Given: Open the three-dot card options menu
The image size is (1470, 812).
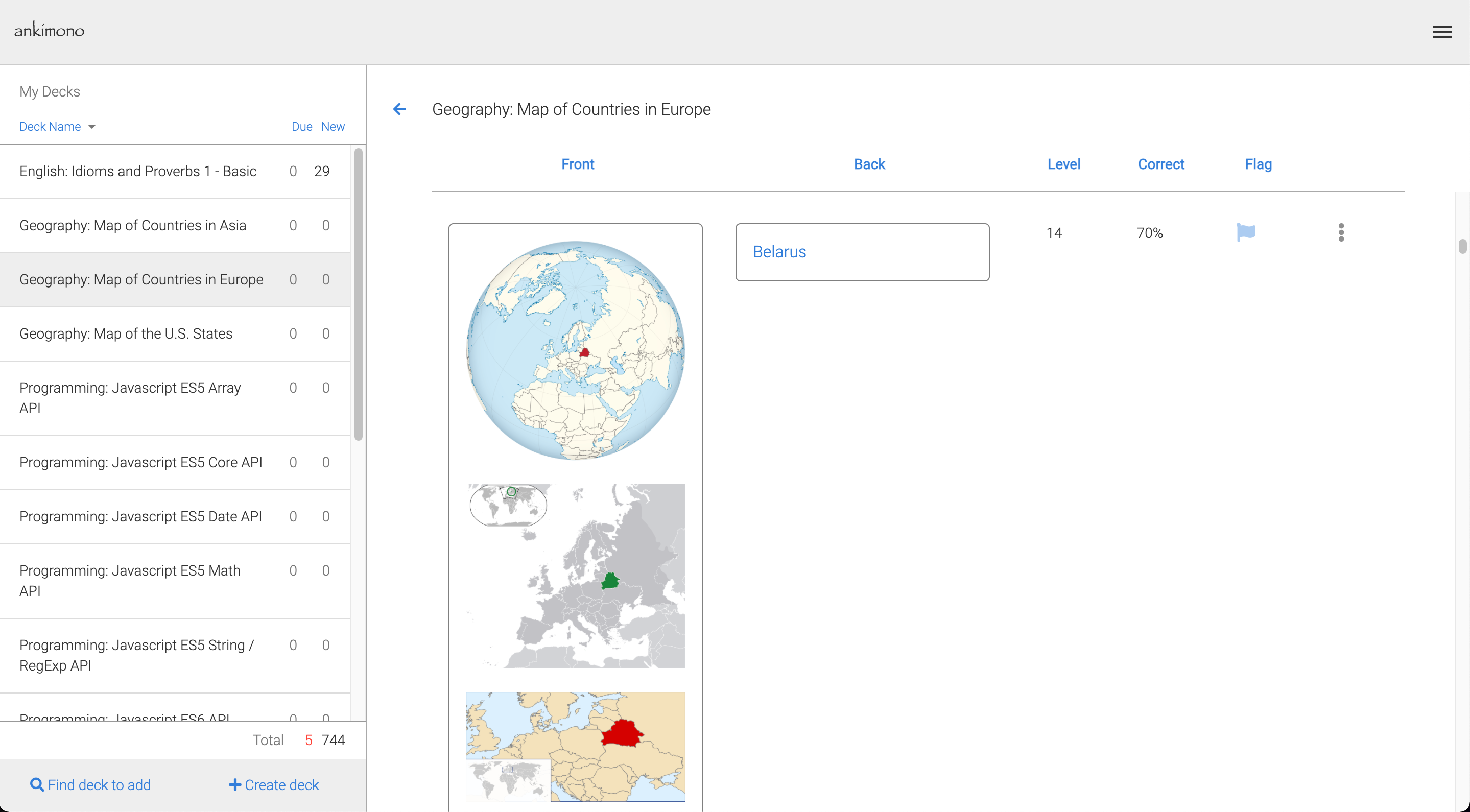Looking at the screenshot, I should click(x=1341, y=232).
